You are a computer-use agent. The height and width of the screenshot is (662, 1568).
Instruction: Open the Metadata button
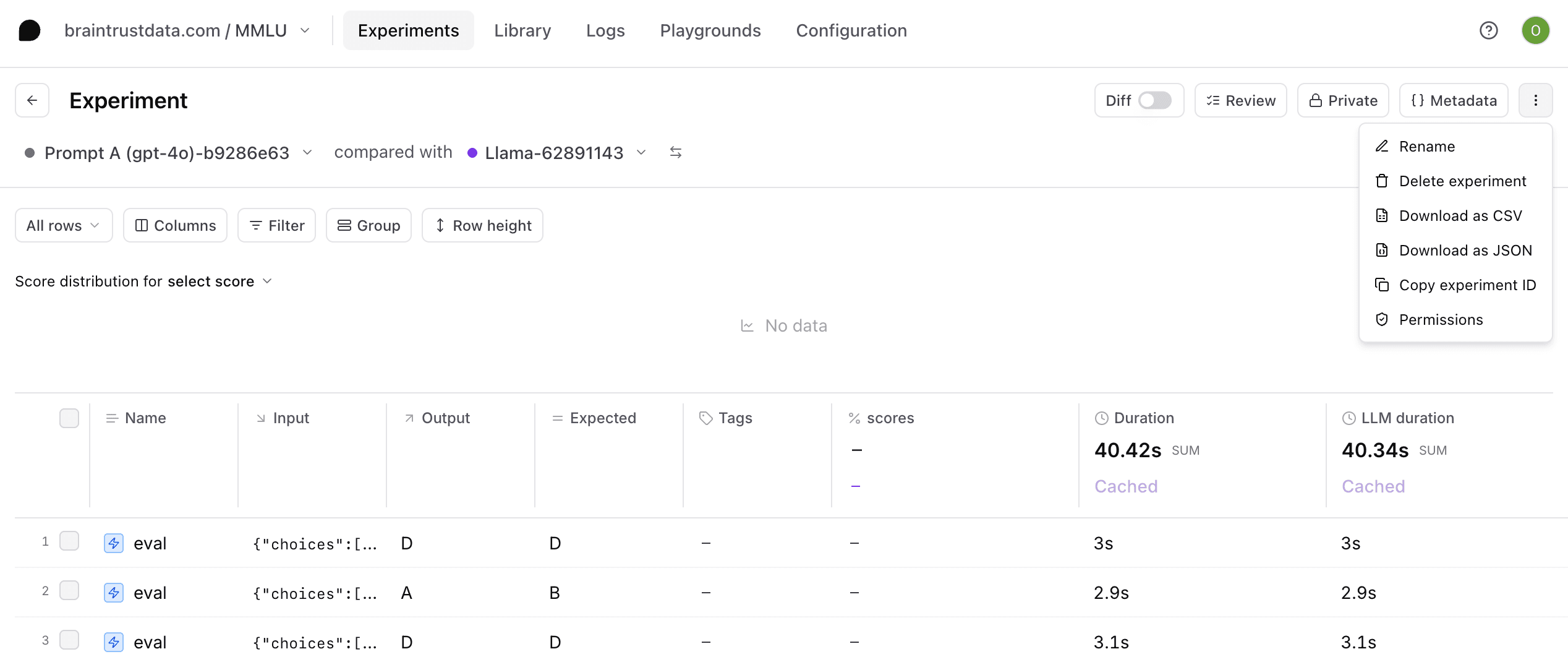(1454, 100)
